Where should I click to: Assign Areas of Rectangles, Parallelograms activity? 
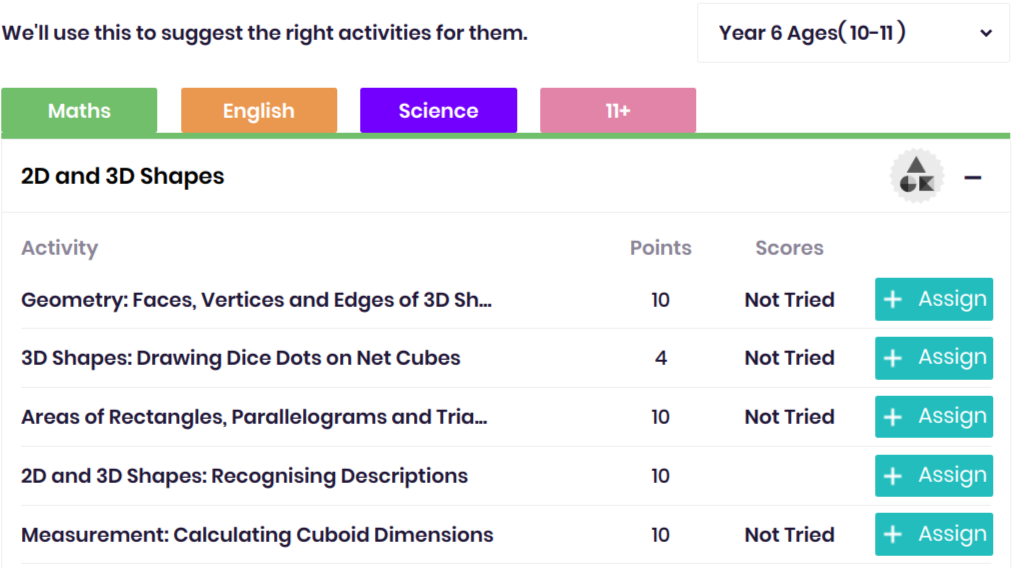(x=934, y=417)
